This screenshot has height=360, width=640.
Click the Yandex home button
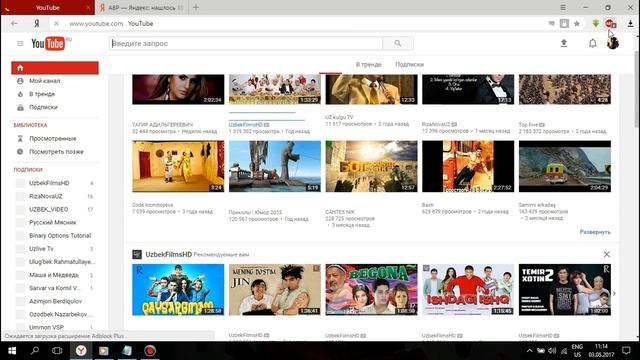[37, 24]
